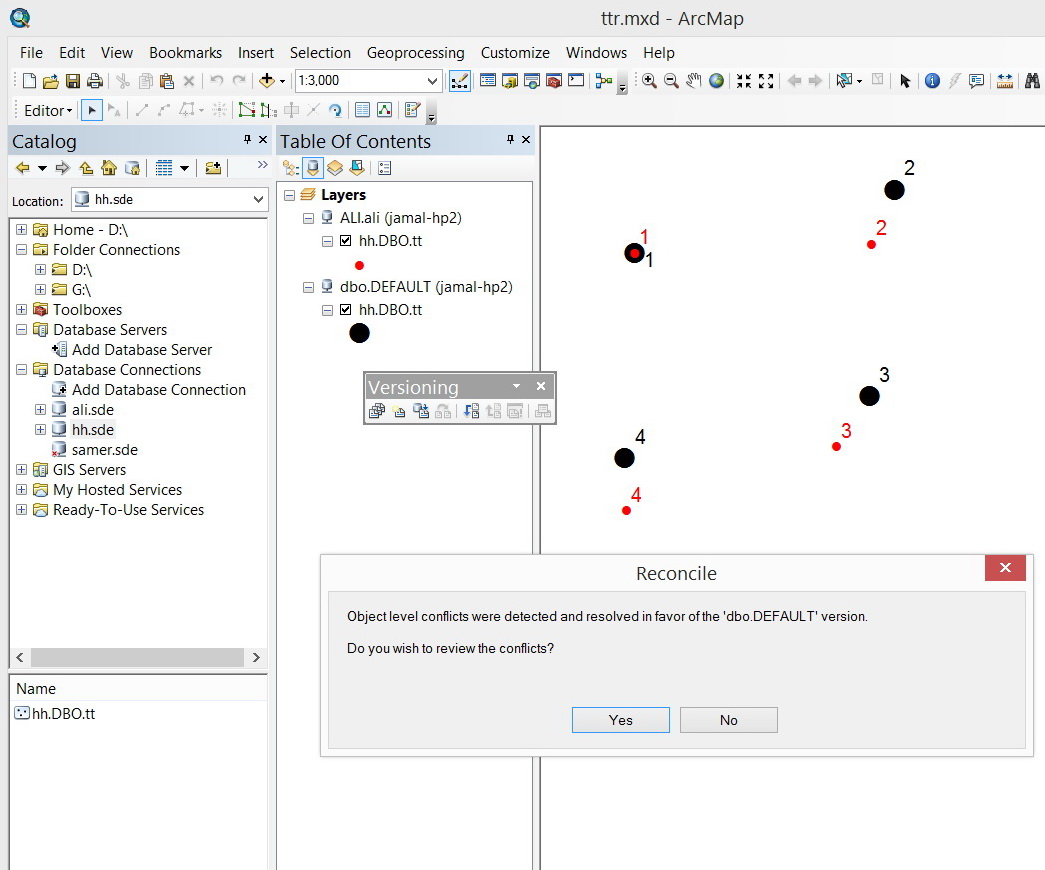This screenshot has width=1045, height=870.
Task: Open the Catalog Location dropdown
Action: click(258, 199)
